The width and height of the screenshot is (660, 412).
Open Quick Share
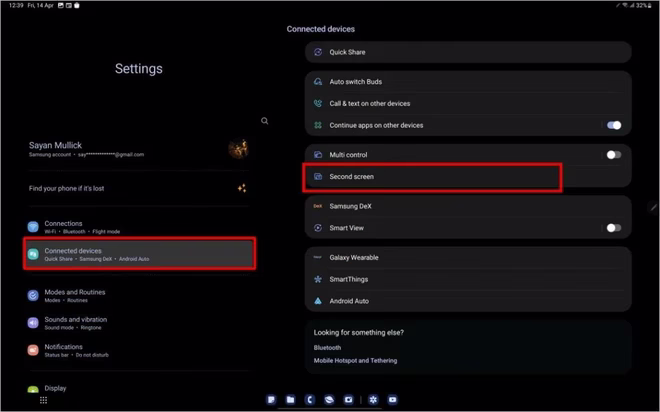(x=468, y=52)
